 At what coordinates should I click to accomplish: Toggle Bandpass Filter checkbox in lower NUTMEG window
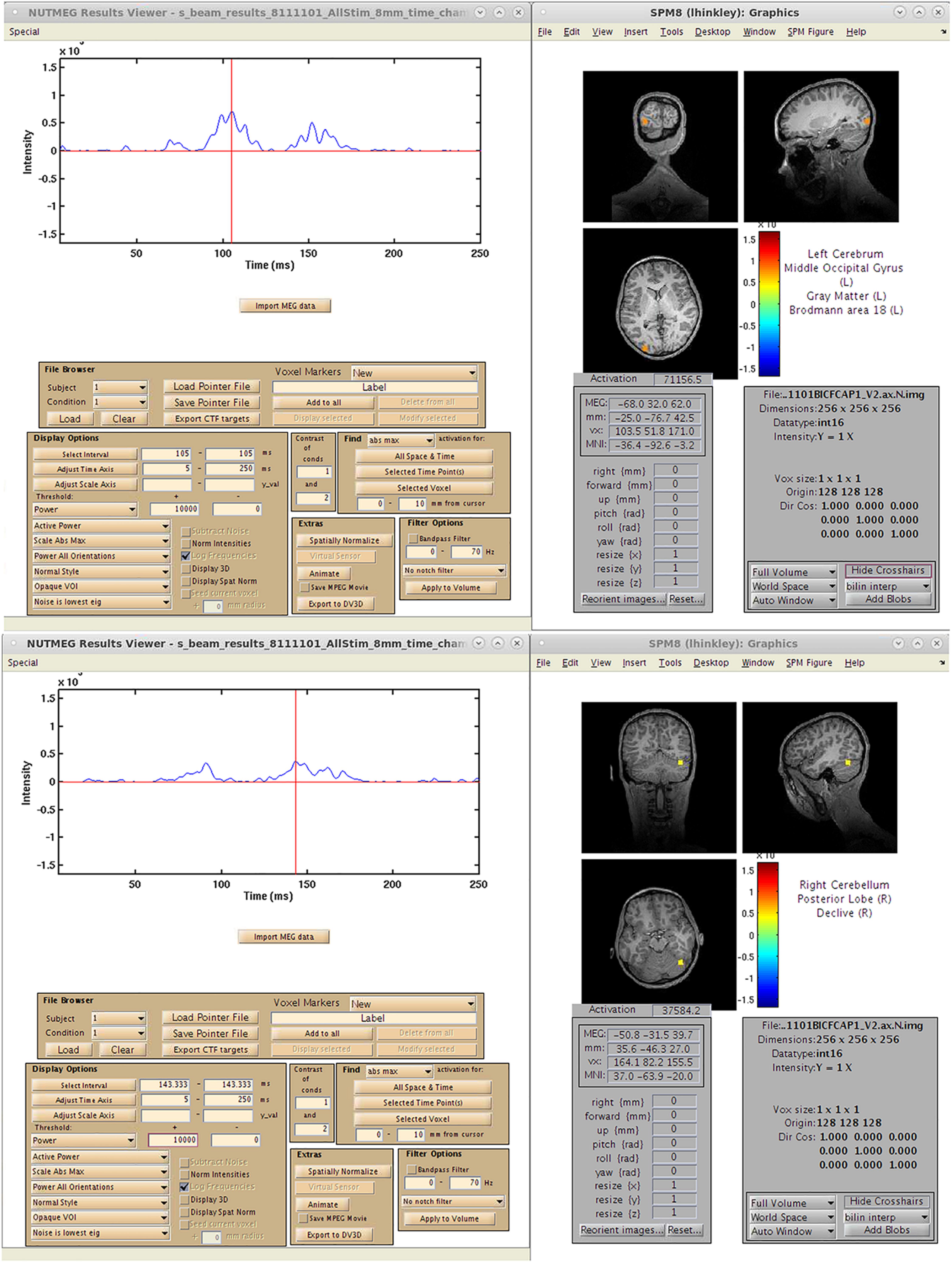(411, 1169)
